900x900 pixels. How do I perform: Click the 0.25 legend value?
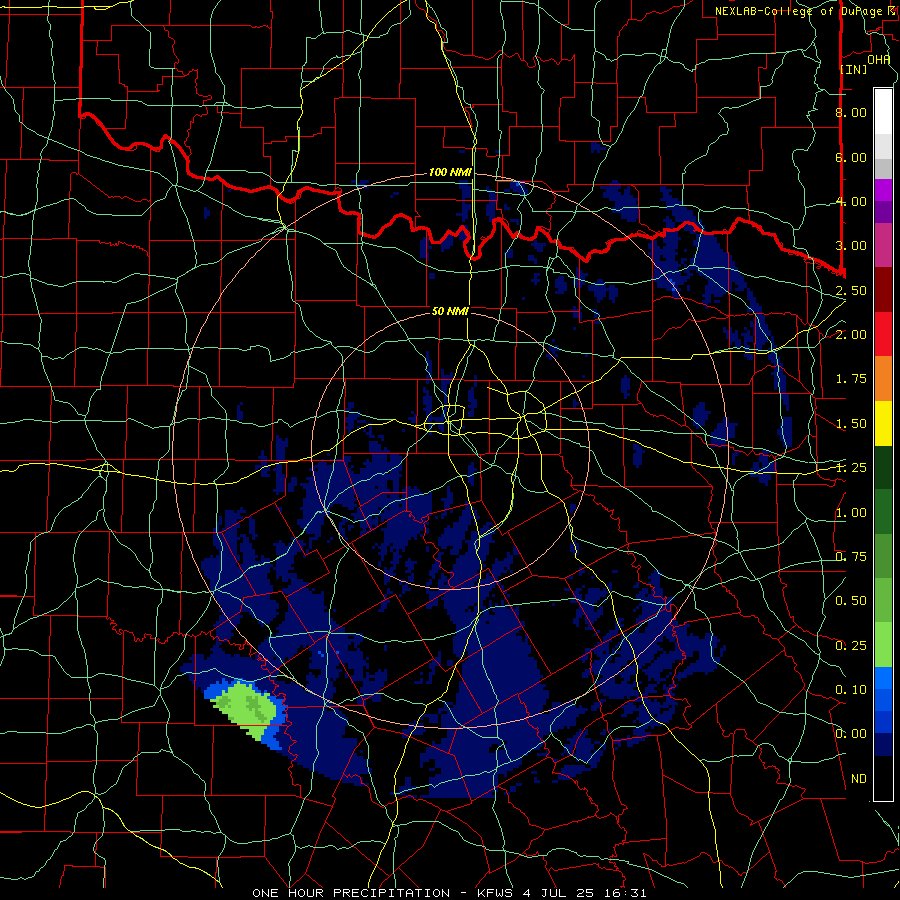[851, 646]
